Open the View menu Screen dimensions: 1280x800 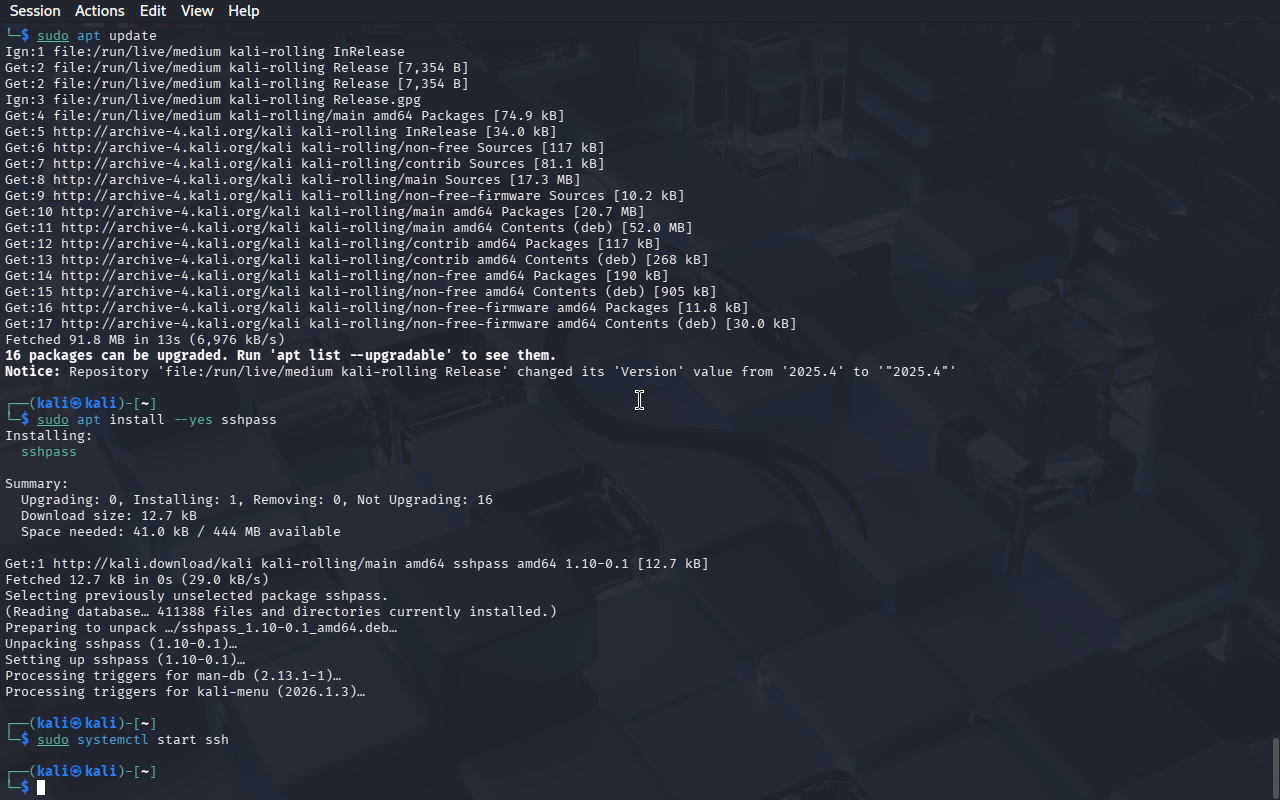pyautogui.click(x=197, y=11)
